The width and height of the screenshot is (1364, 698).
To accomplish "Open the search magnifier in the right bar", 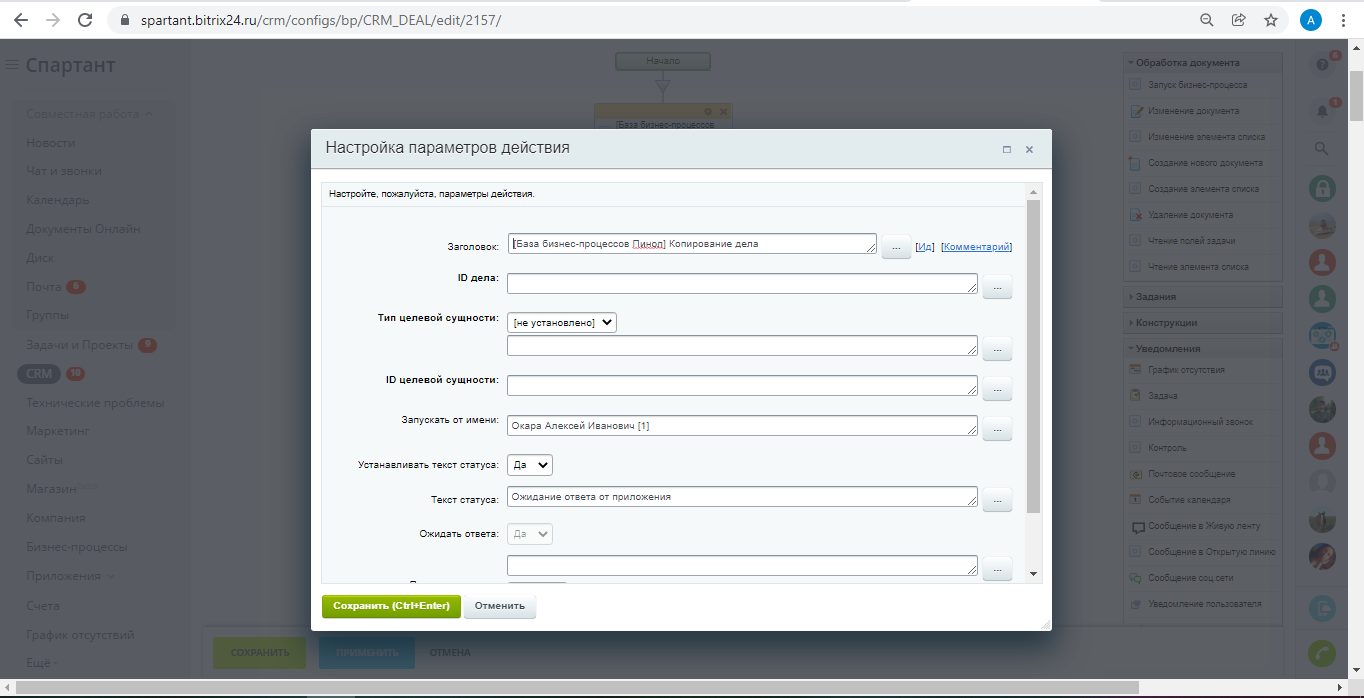I will [x=1321, y=148].
